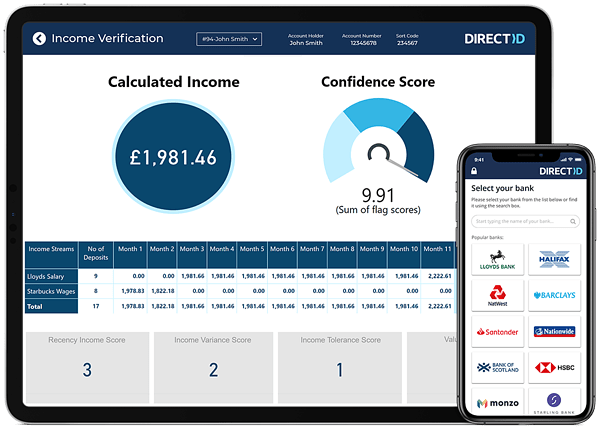Click Lloyds Salary Month 11 value 2,222.61
600x429 pixels.
tap(440, 276)
